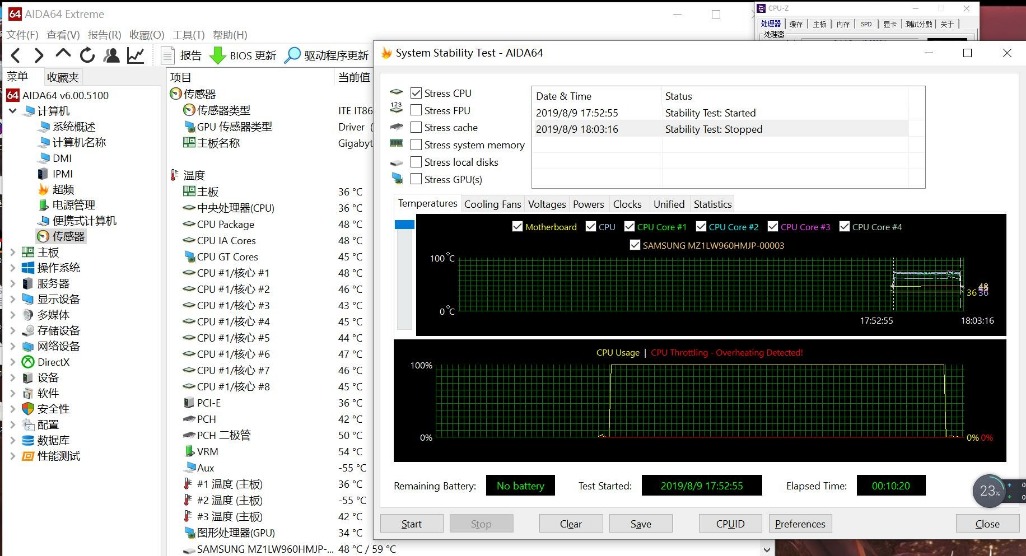The width and height of the screenshot is (1026, 556).
Task: Collapse the 计算机 tree node
Action: [12, 111]
